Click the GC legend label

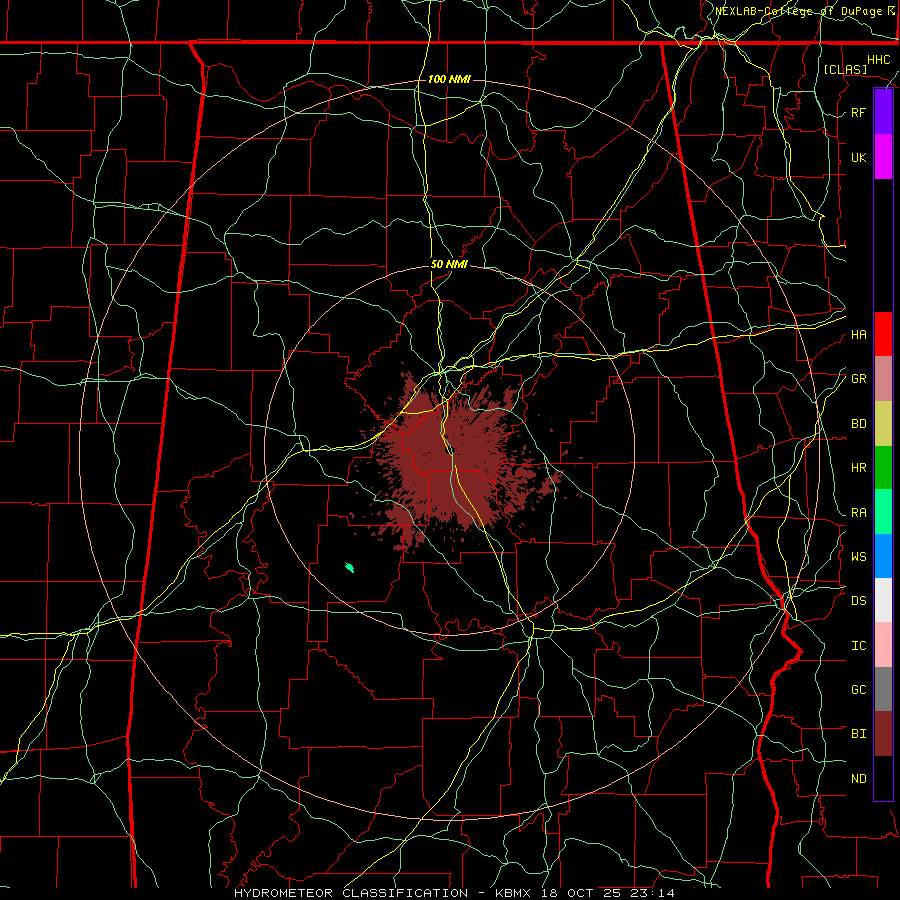(858, 690)
